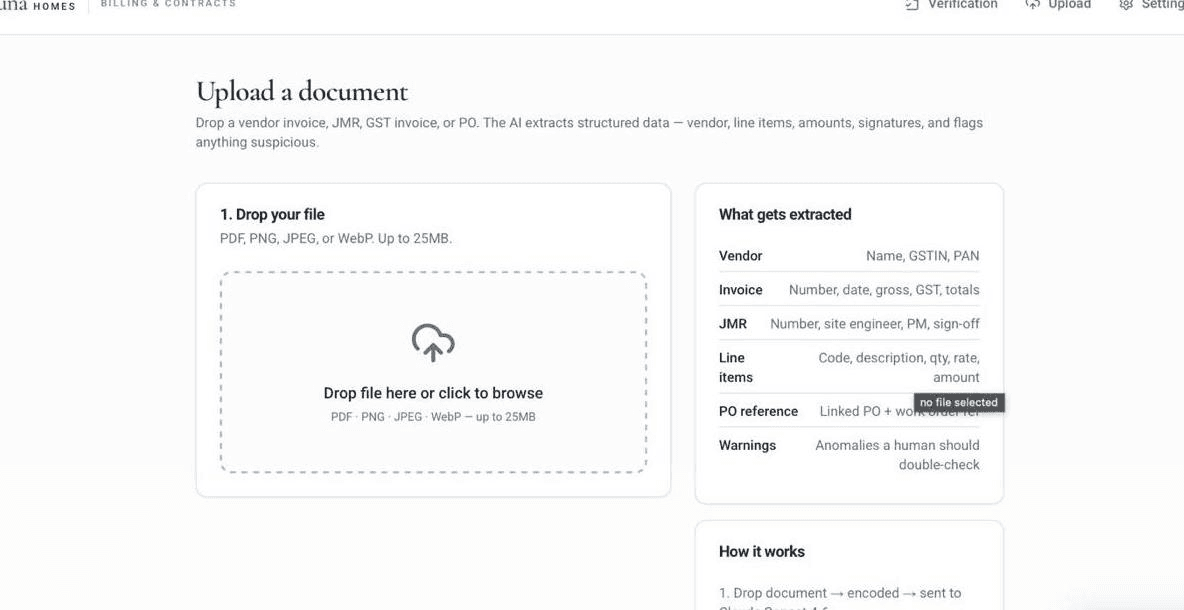Click '1. Drop document → encoded → sent to' step text
The width and height of the screenshot is (1184, 610).
point(840,593)
